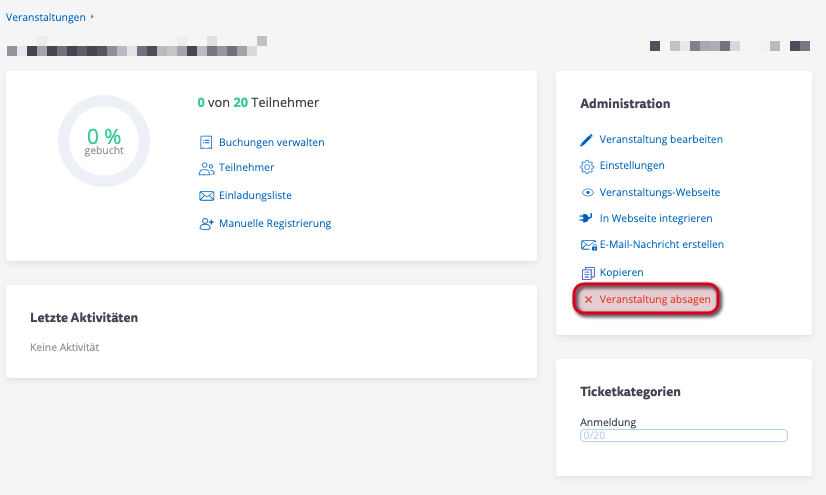Expand the arrow next to Veranstaltungen breadcrumb
826x495 pixels.
93,17
